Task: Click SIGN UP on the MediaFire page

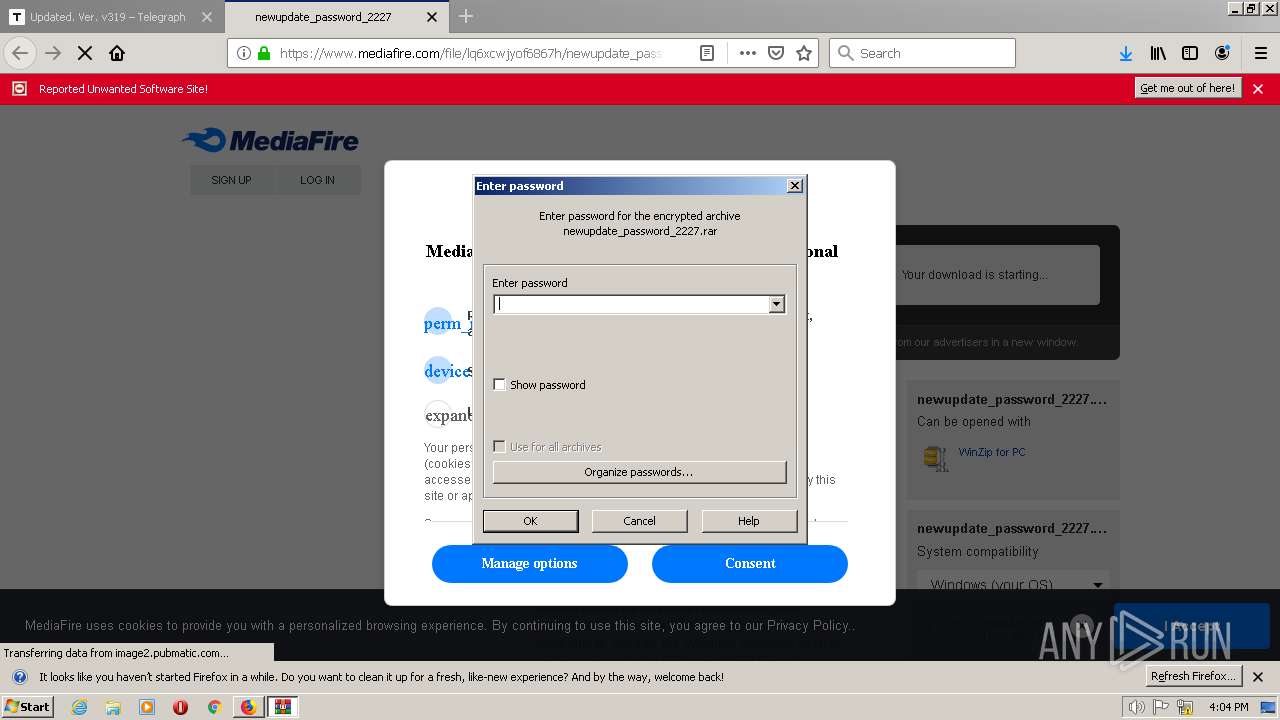Action: (231, 180)
